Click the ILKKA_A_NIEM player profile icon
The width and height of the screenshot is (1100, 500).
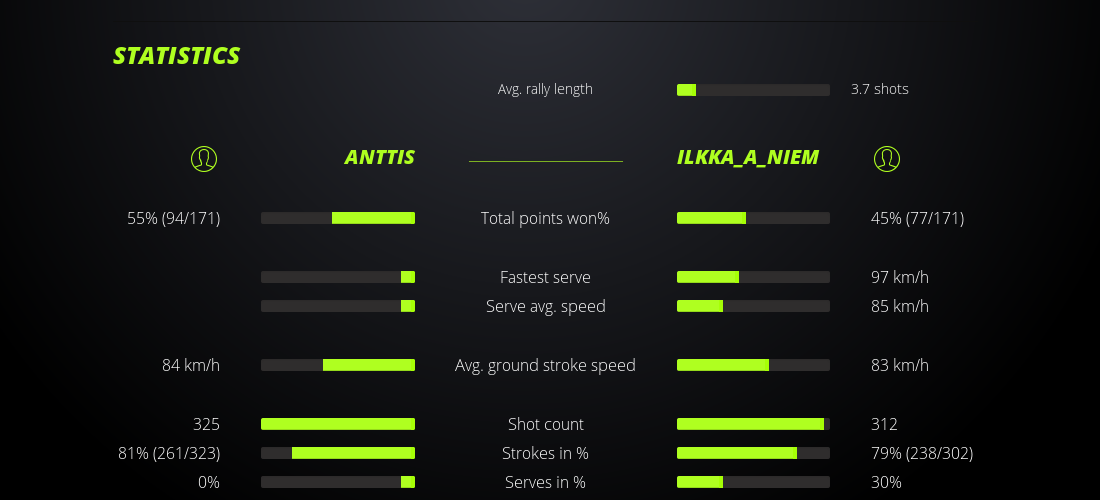[x=886, y=158]
